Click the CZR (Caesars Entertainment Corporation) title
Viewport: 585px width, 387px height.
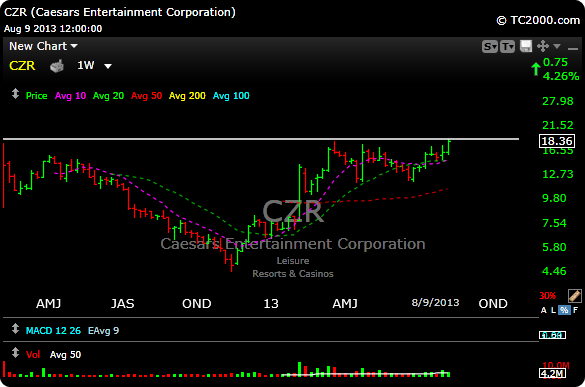click(x=120, y=12)
